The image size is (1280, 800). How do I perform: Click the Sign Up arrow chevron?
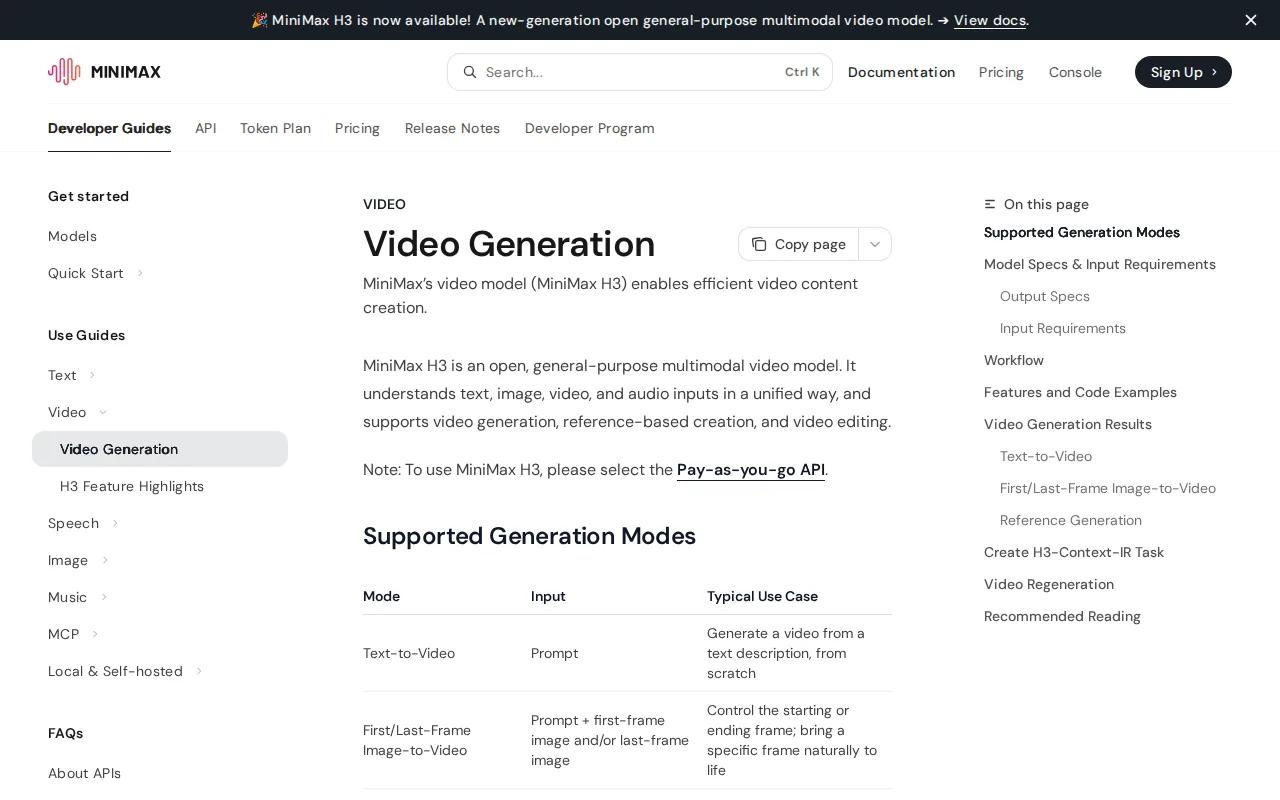click(1214, 72)
